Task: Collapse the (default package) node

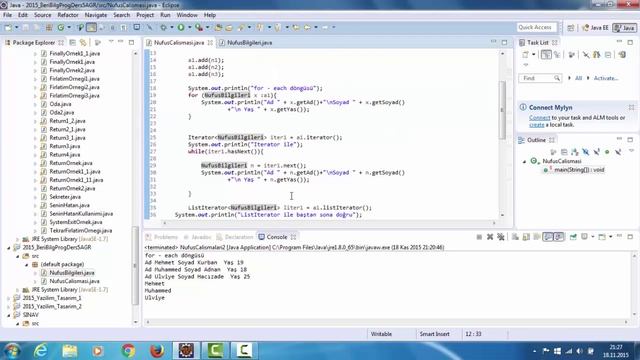Action: [27, 264]
